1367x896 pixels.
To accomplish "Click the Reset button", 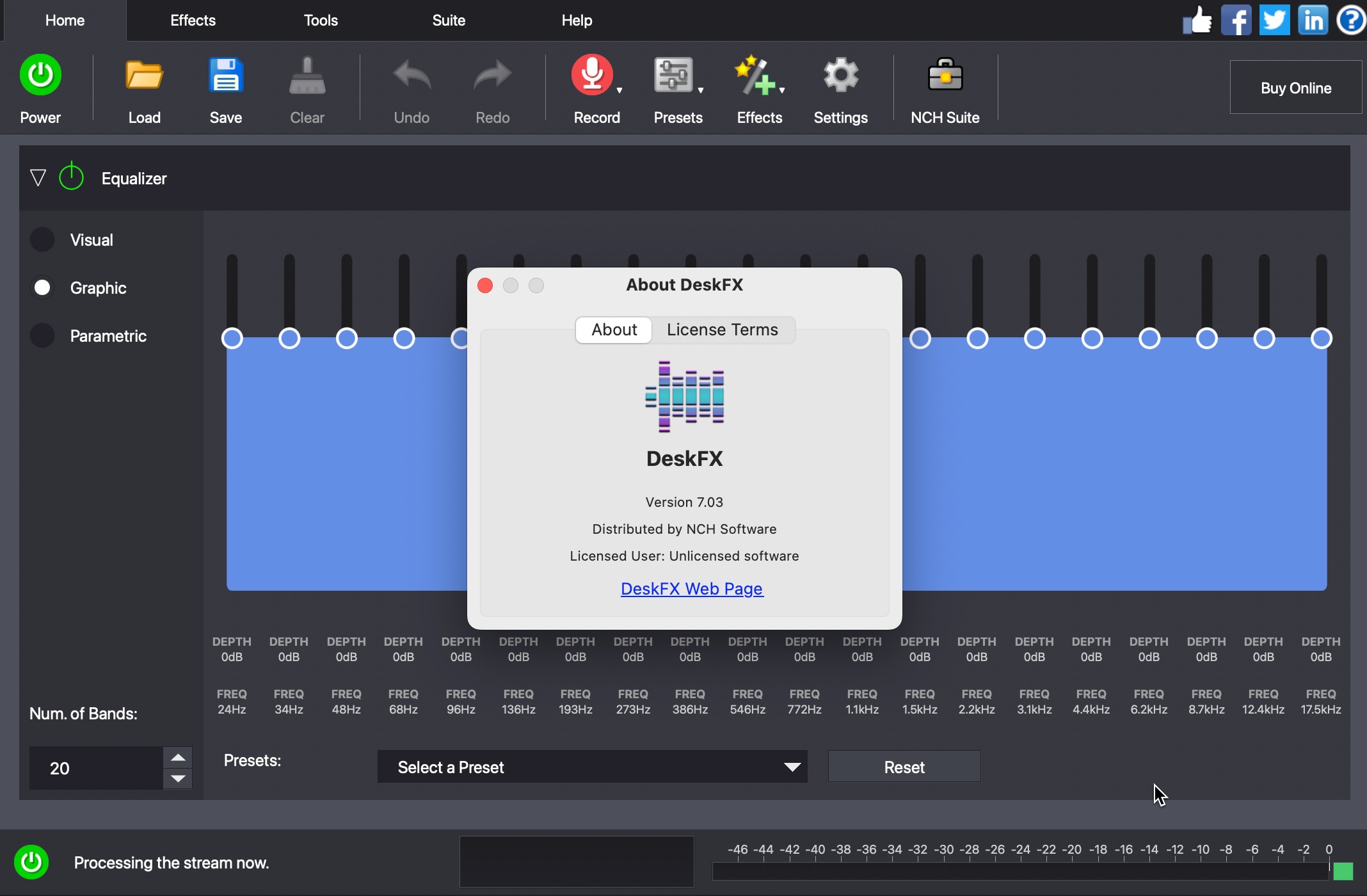I will click(904, 767).
